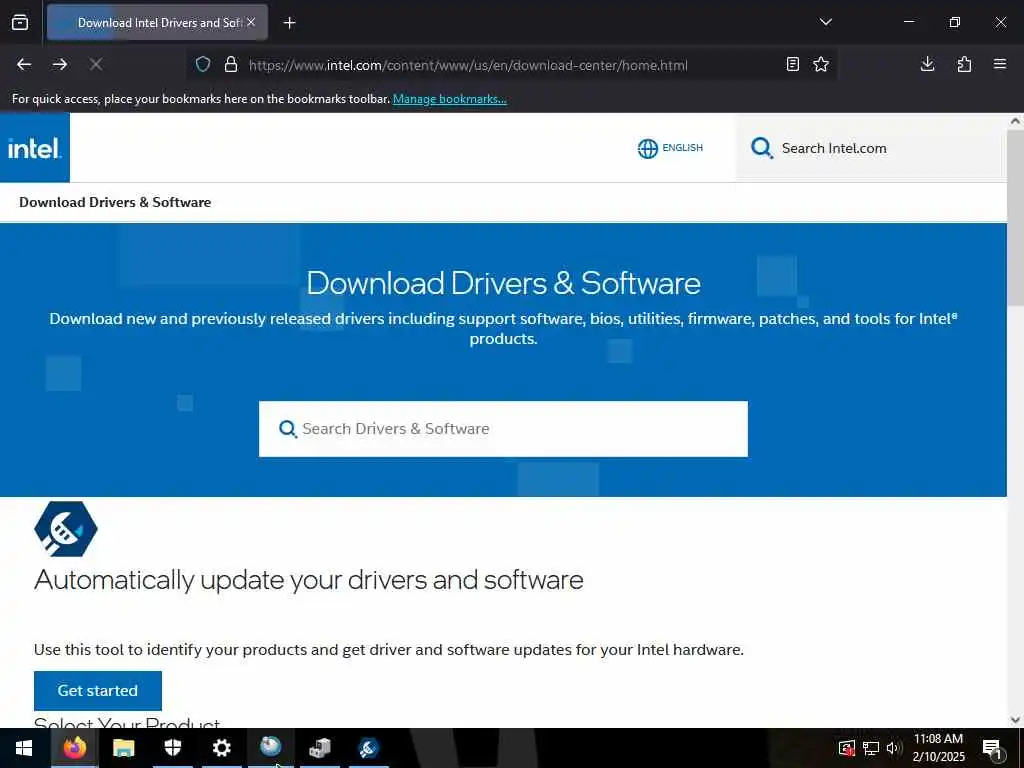Open Settings gear in the taskbar

222,748
